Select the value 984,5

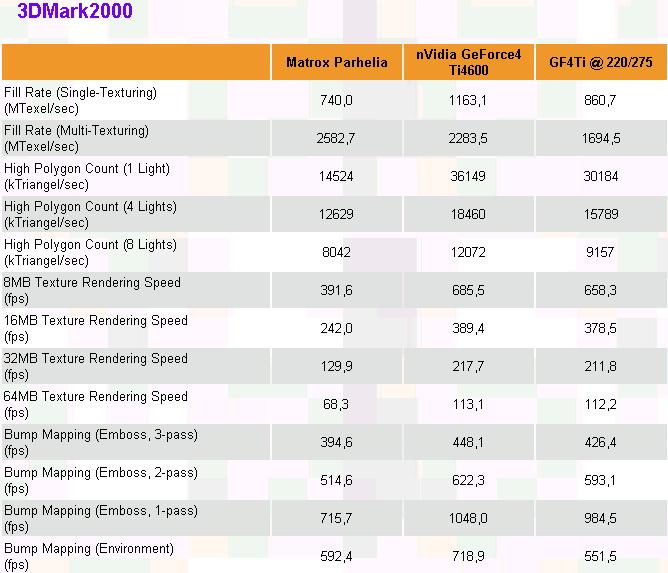coord(600,518)
